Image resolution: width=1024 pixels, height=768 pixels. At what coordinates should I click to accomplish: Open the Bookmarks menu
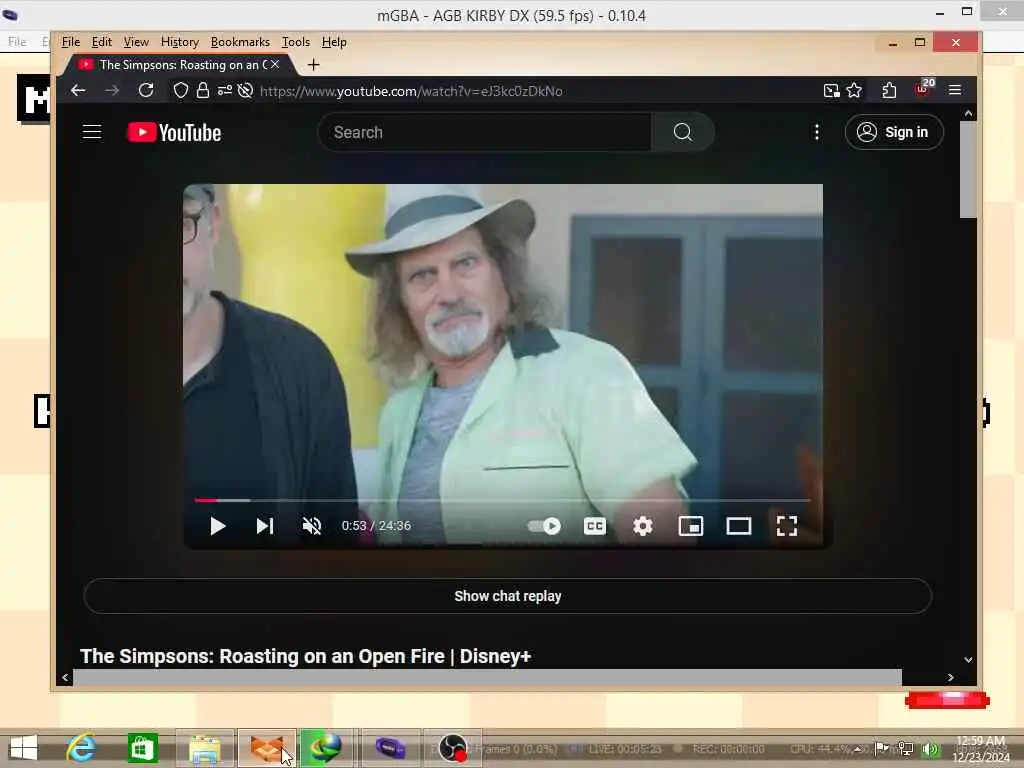[240, 42]
